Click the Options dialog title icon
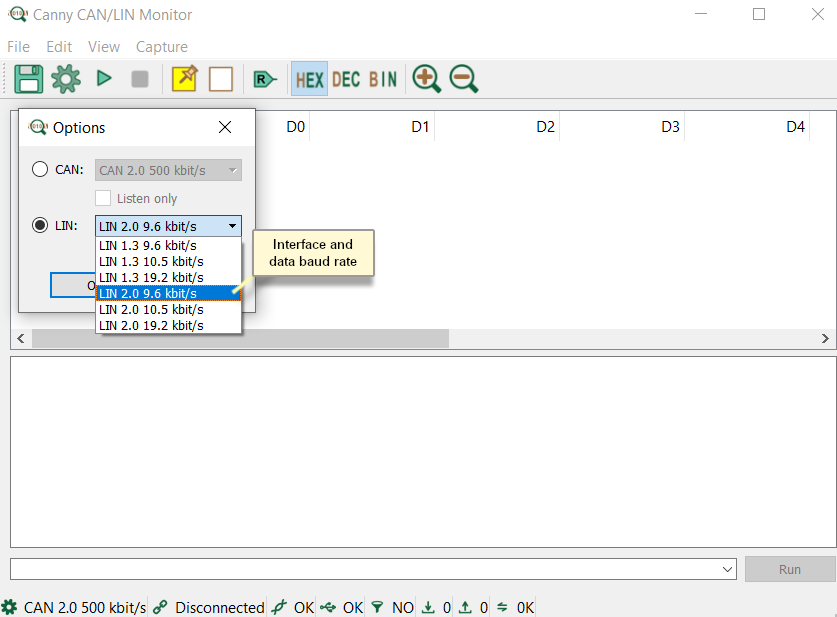837x617 pixels. 38,127
